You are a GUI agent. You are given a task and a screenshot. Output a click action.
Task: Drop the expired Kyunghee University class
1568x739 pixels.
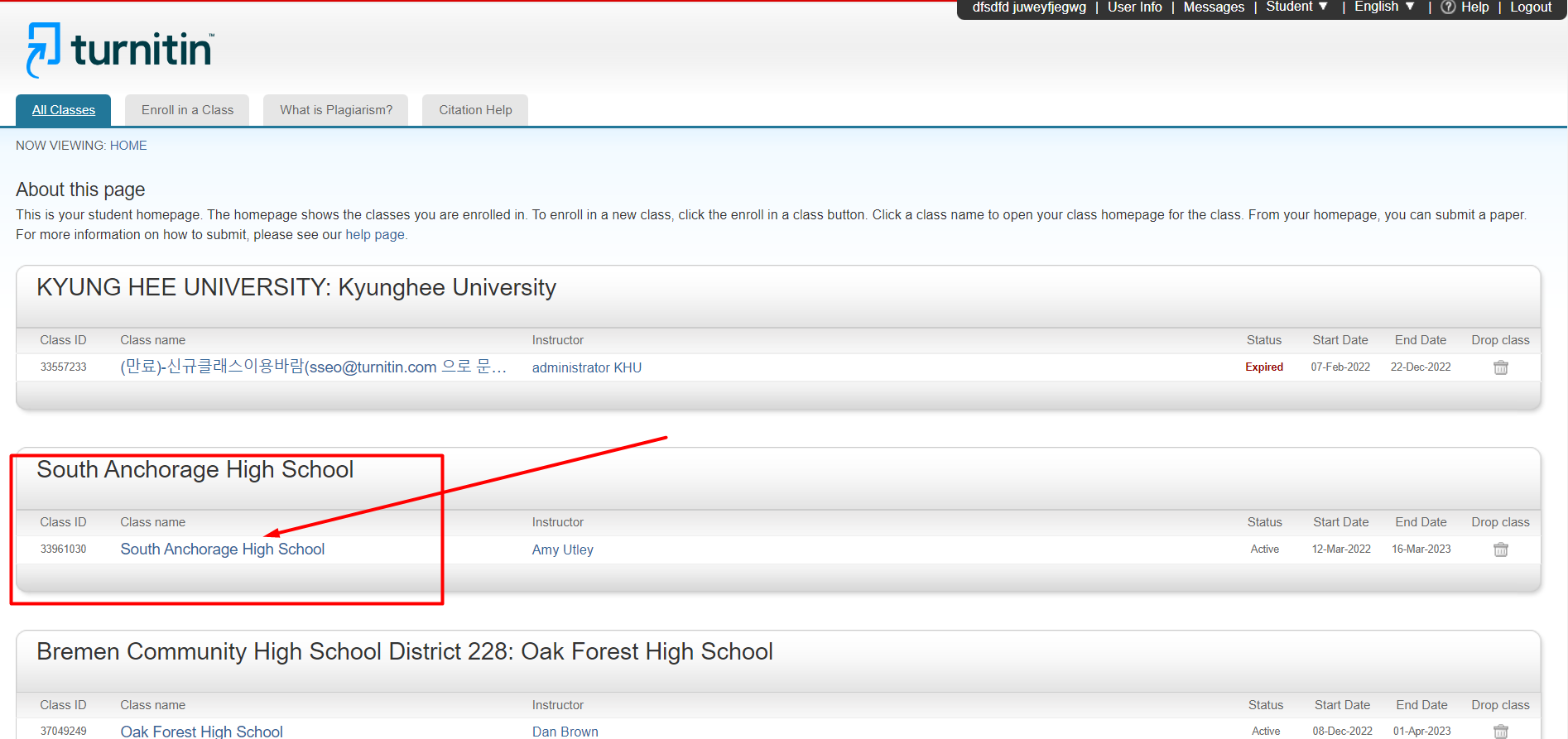click(1500, 367)
